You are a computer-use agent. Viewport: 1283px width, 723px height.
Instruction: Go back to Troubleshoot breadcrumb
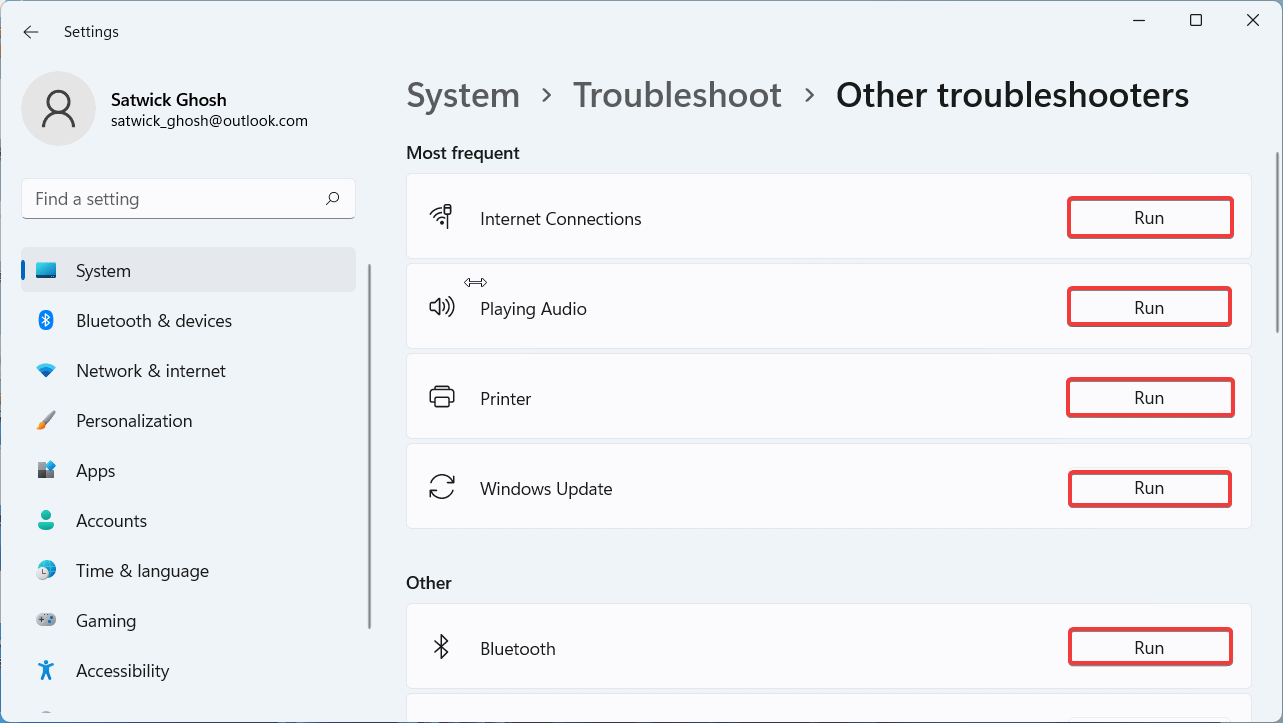click(677, 95)
